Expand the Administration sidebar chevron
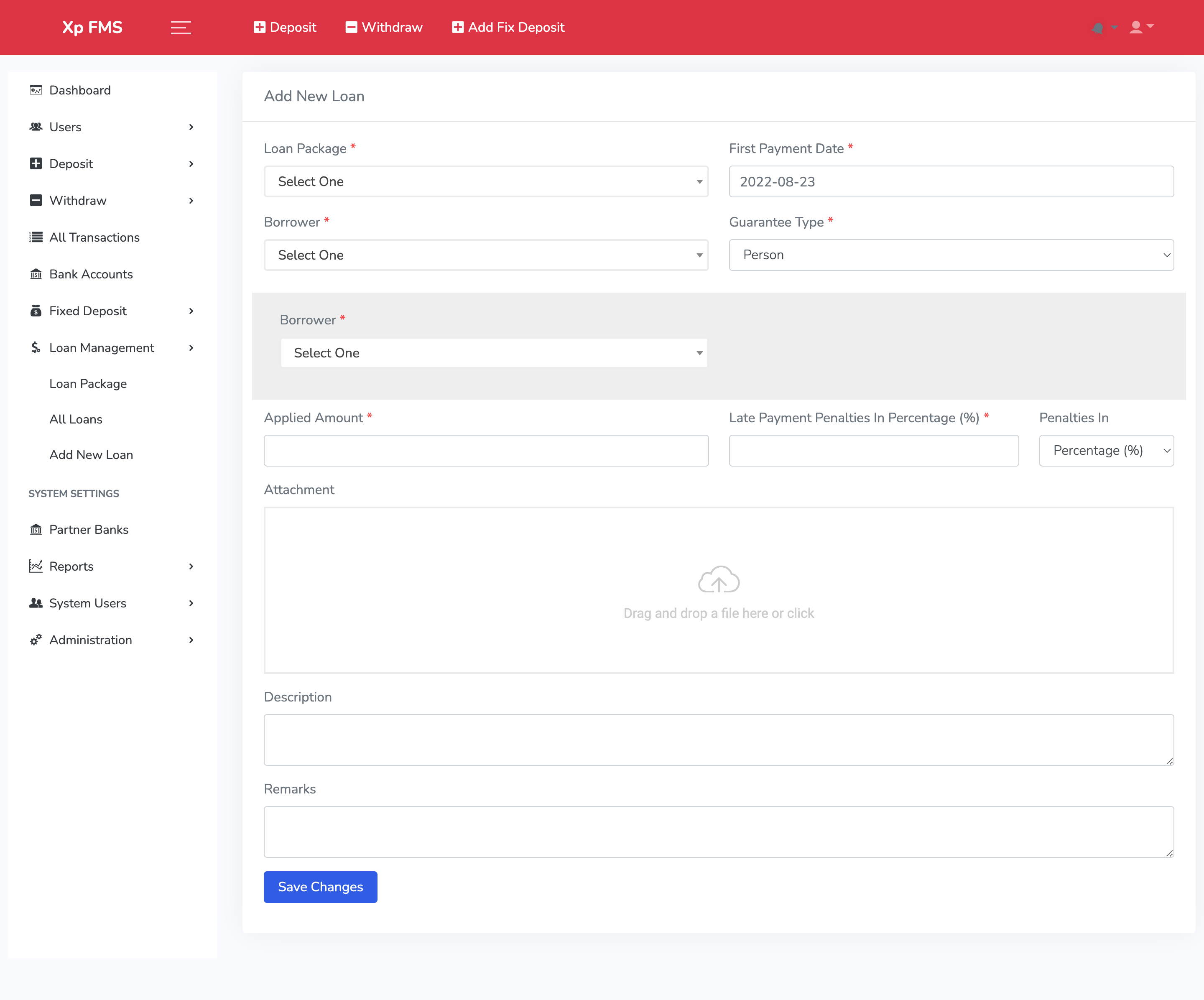The width and height of the screenshot is (1204, 1000). pyautogui.click(x=191, y=640)
